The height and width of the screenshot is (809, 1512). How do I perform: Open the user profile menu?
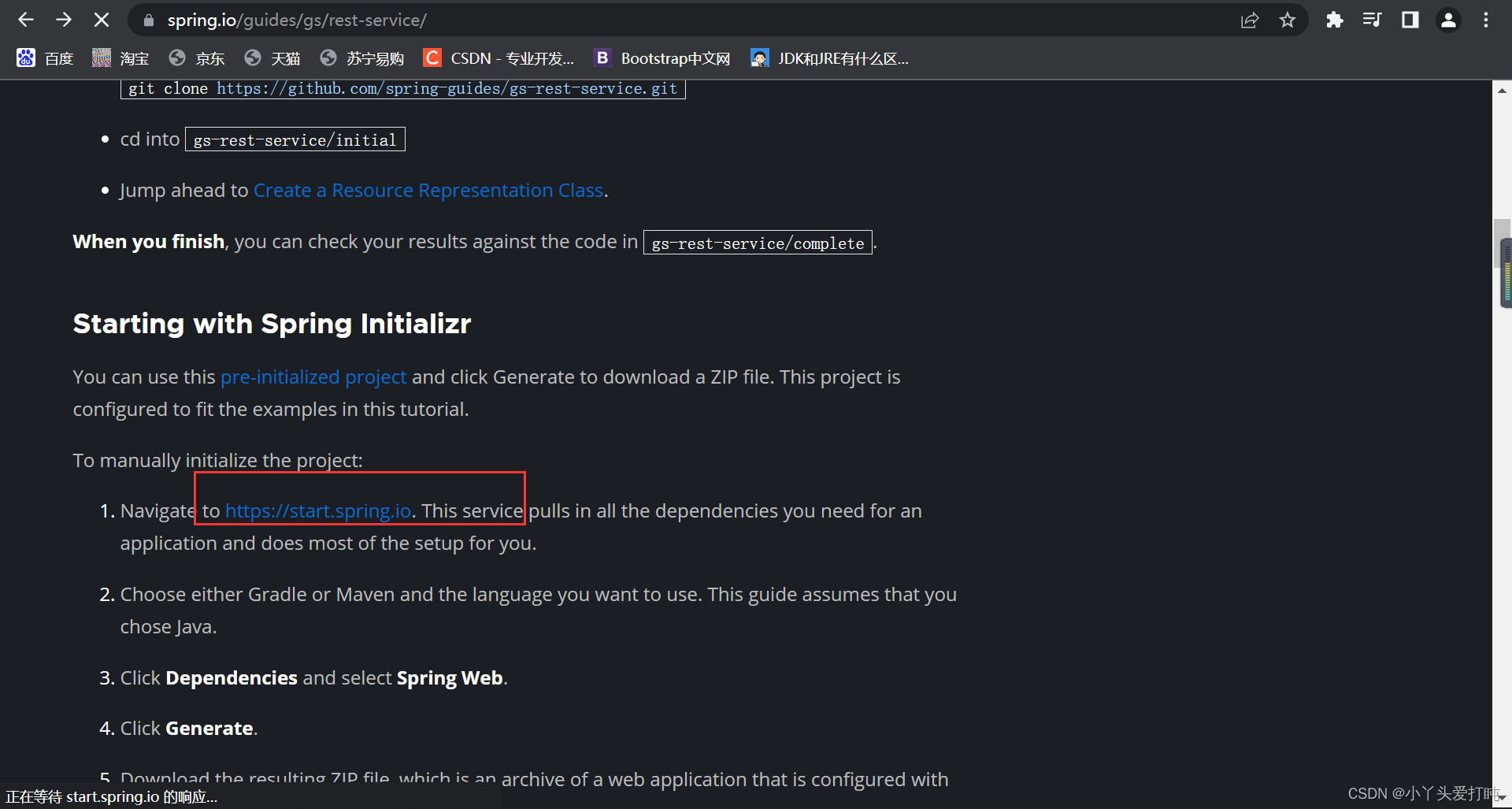pos(1448,20)
